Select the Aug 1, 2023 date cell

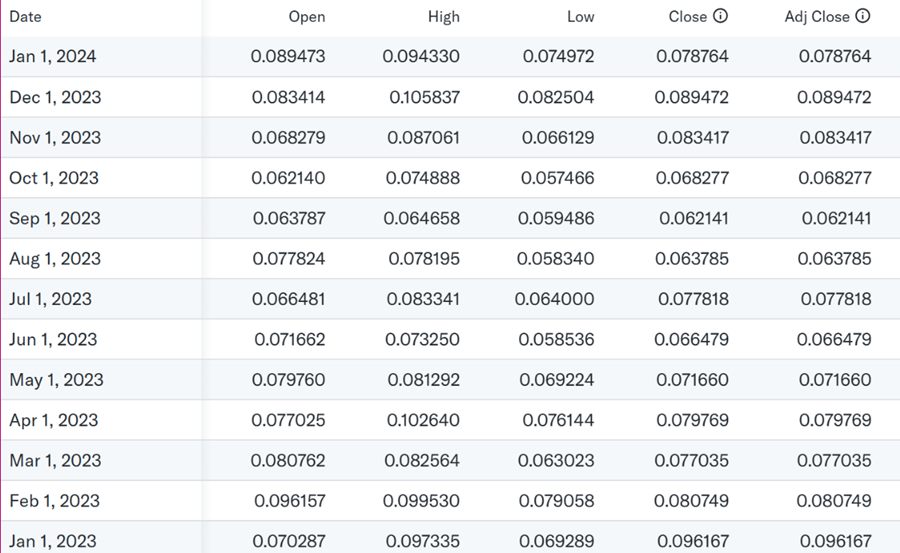coord(55,258)
